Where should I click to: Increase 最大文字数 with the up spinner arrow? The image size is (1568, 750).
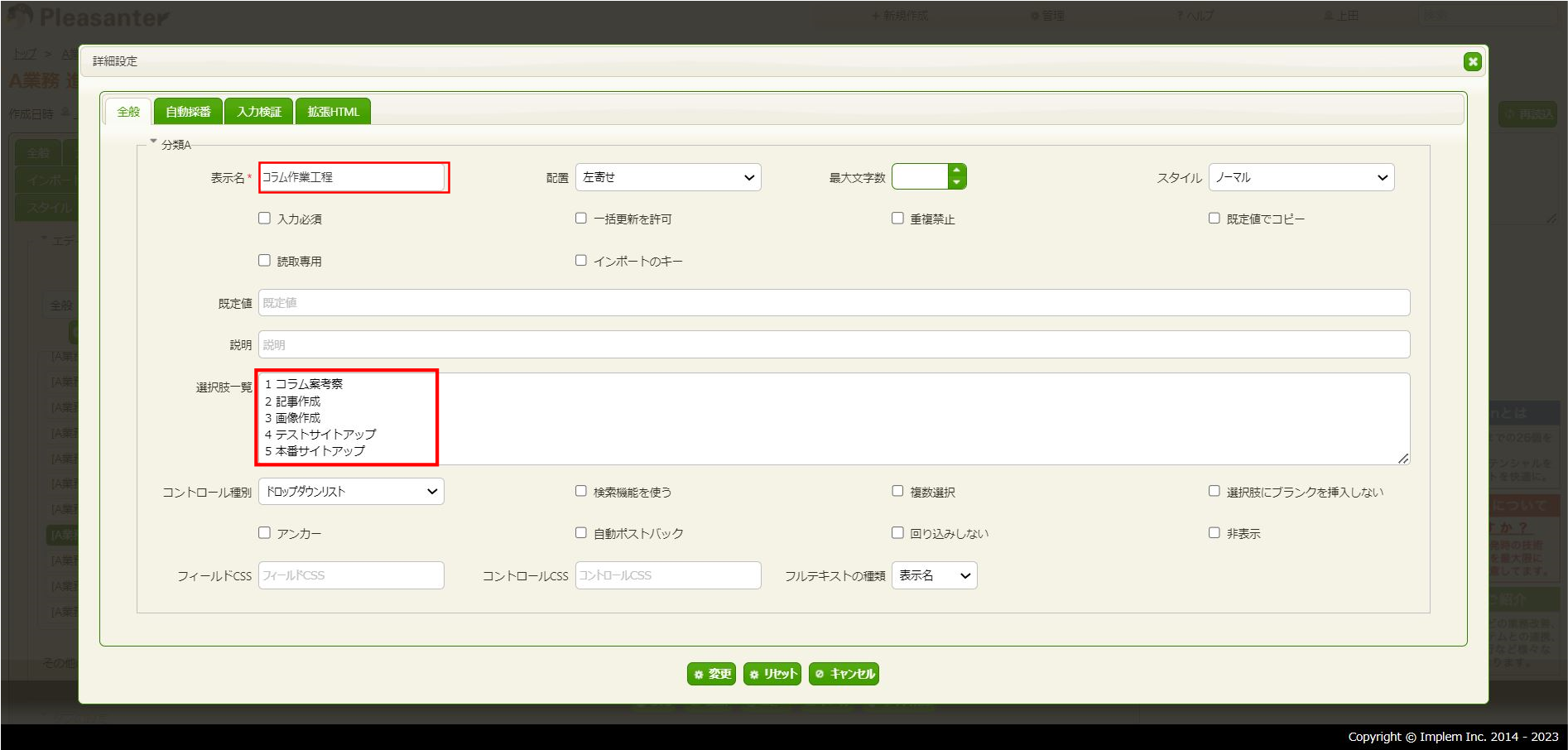point(956,171)
